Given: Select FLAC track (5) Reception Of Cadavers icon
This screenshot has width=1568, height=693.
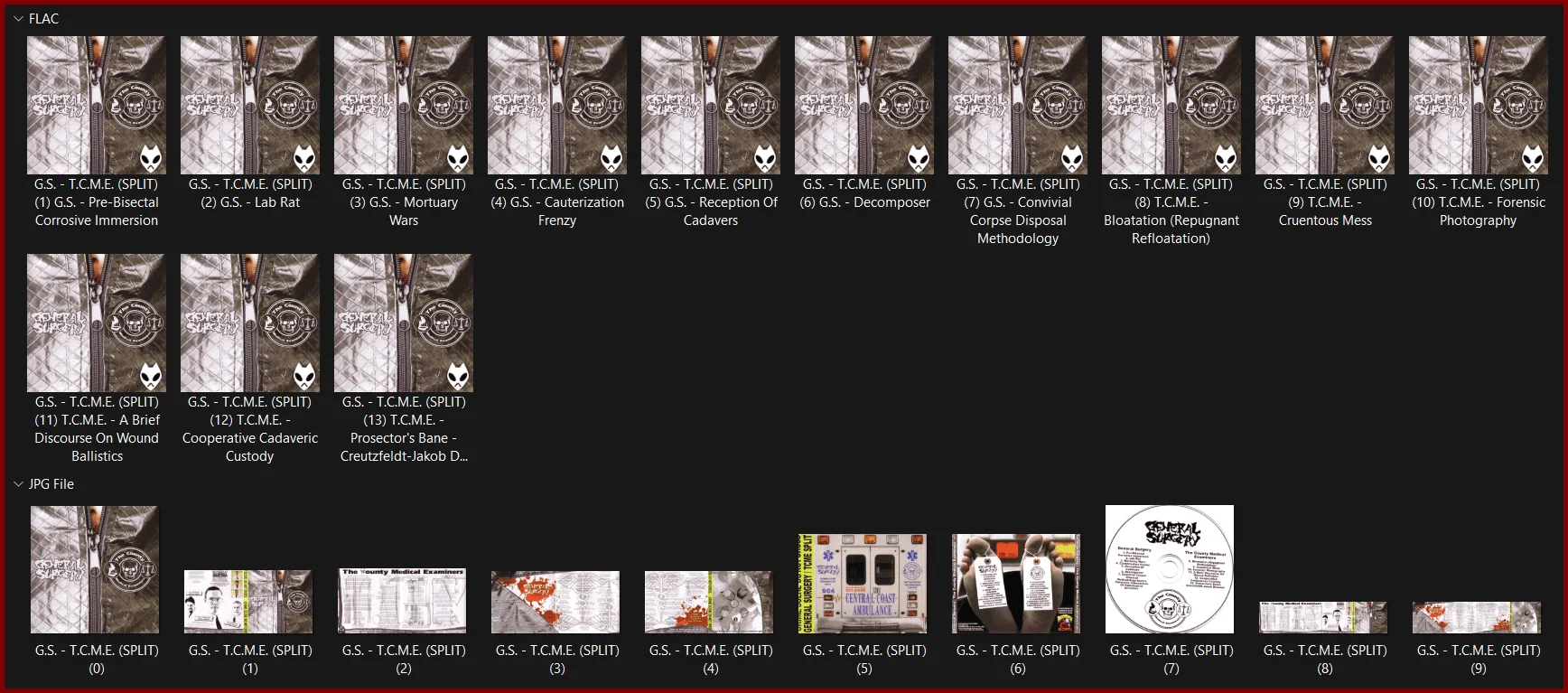Looking at the screenshot, I should pos(711,105).
